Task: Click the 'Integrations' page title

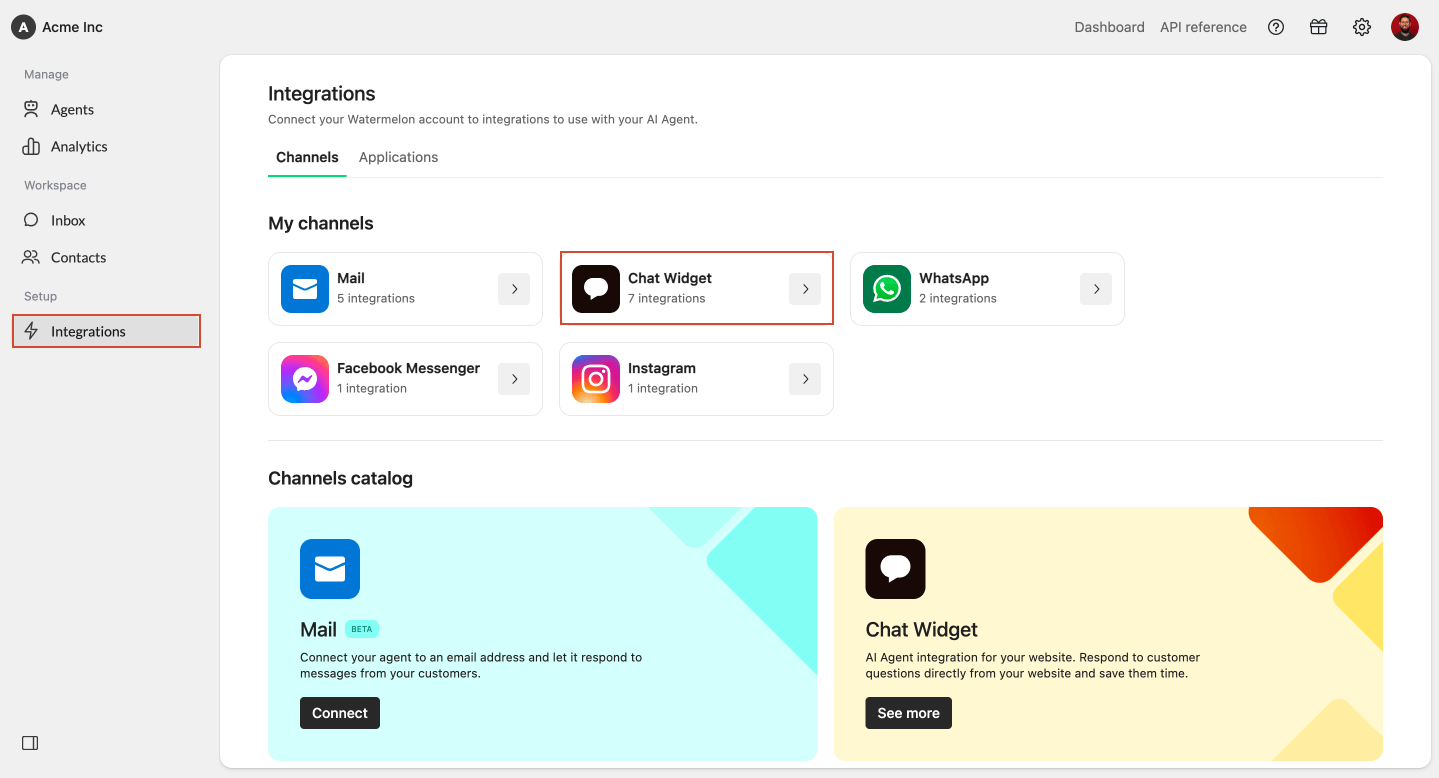Action: pyautogui.click(x=322, y=94)
